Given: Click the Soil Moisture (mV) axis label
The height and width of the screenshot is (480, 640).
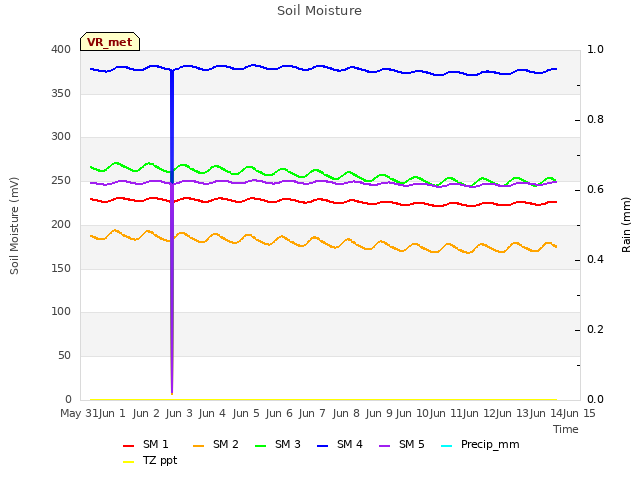Looking at the screenshot, I should 14,226.
